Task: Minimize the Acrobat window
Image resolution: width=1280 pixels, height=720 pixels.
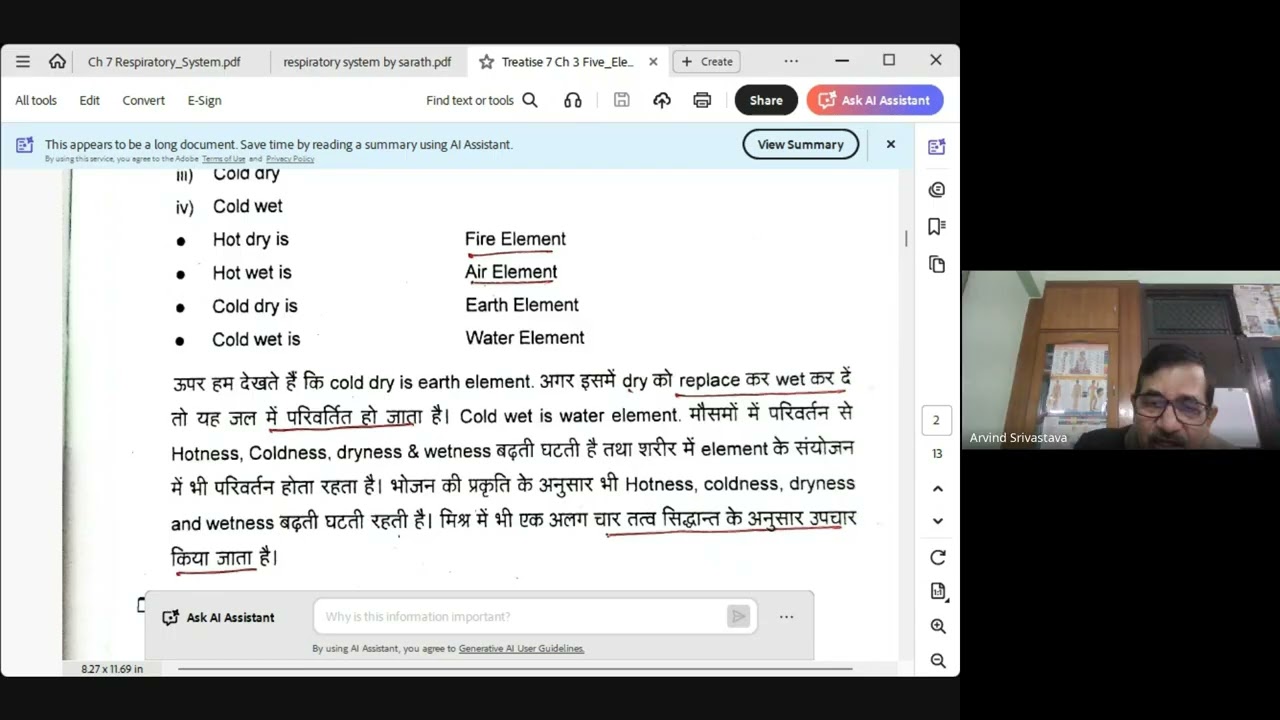Action: pyautogui.click(x=842, y=61)
